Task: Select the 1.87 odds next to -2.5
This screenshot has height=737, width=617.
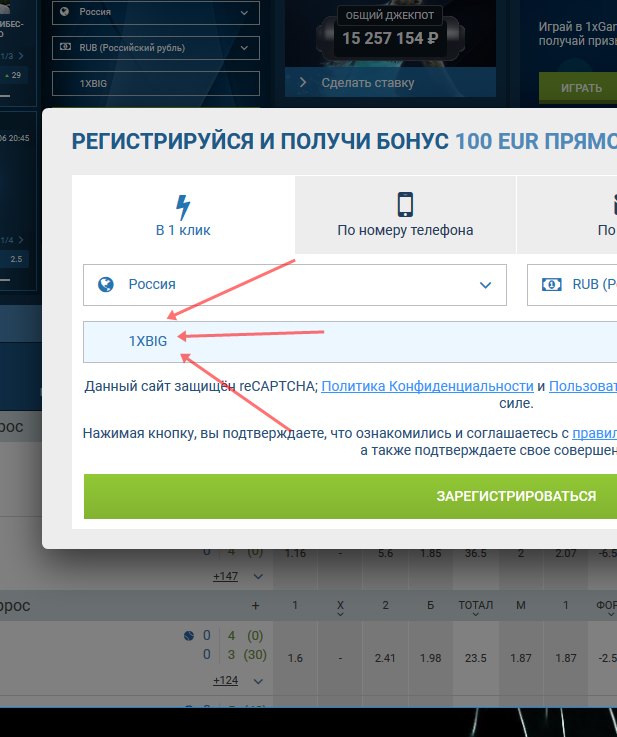Action: [566, 658]
